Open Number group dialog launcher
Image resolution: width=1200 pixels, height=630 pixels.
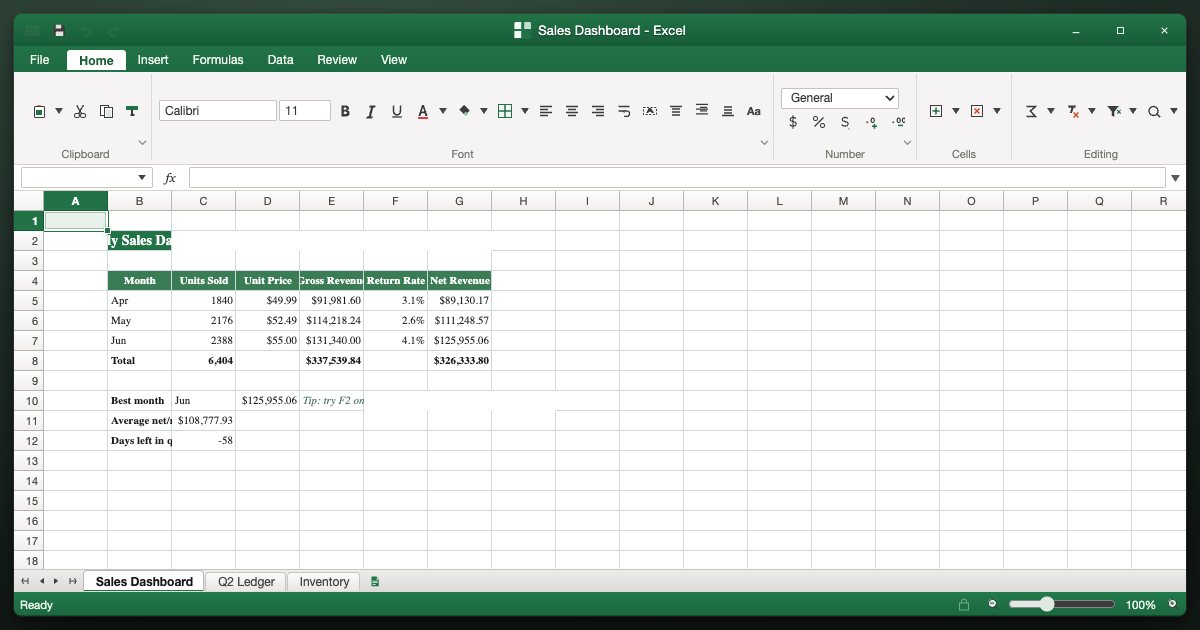click(x=908, y=143)
